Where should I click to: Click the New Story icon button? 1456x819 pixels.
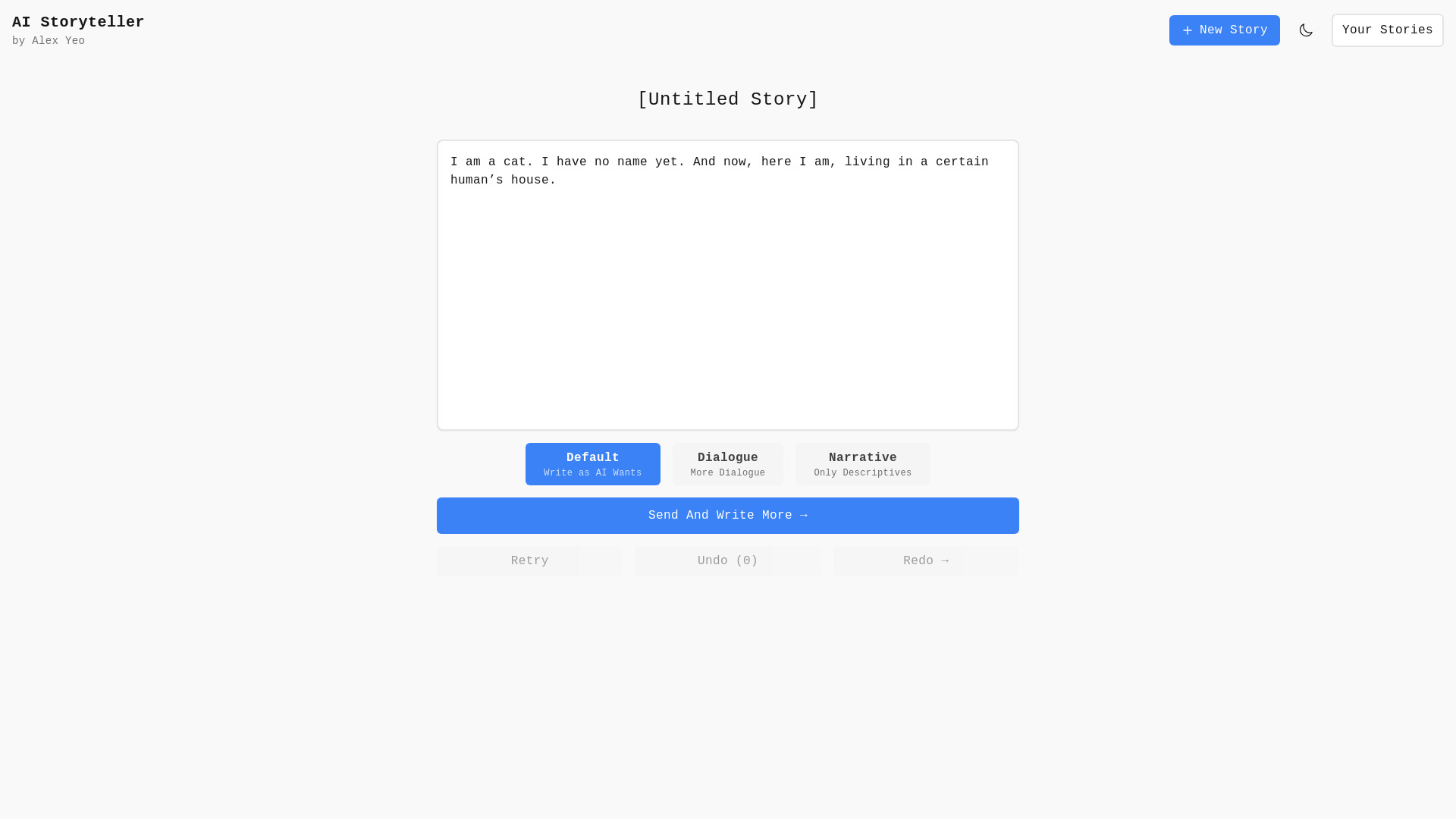tap(1188, 30)
